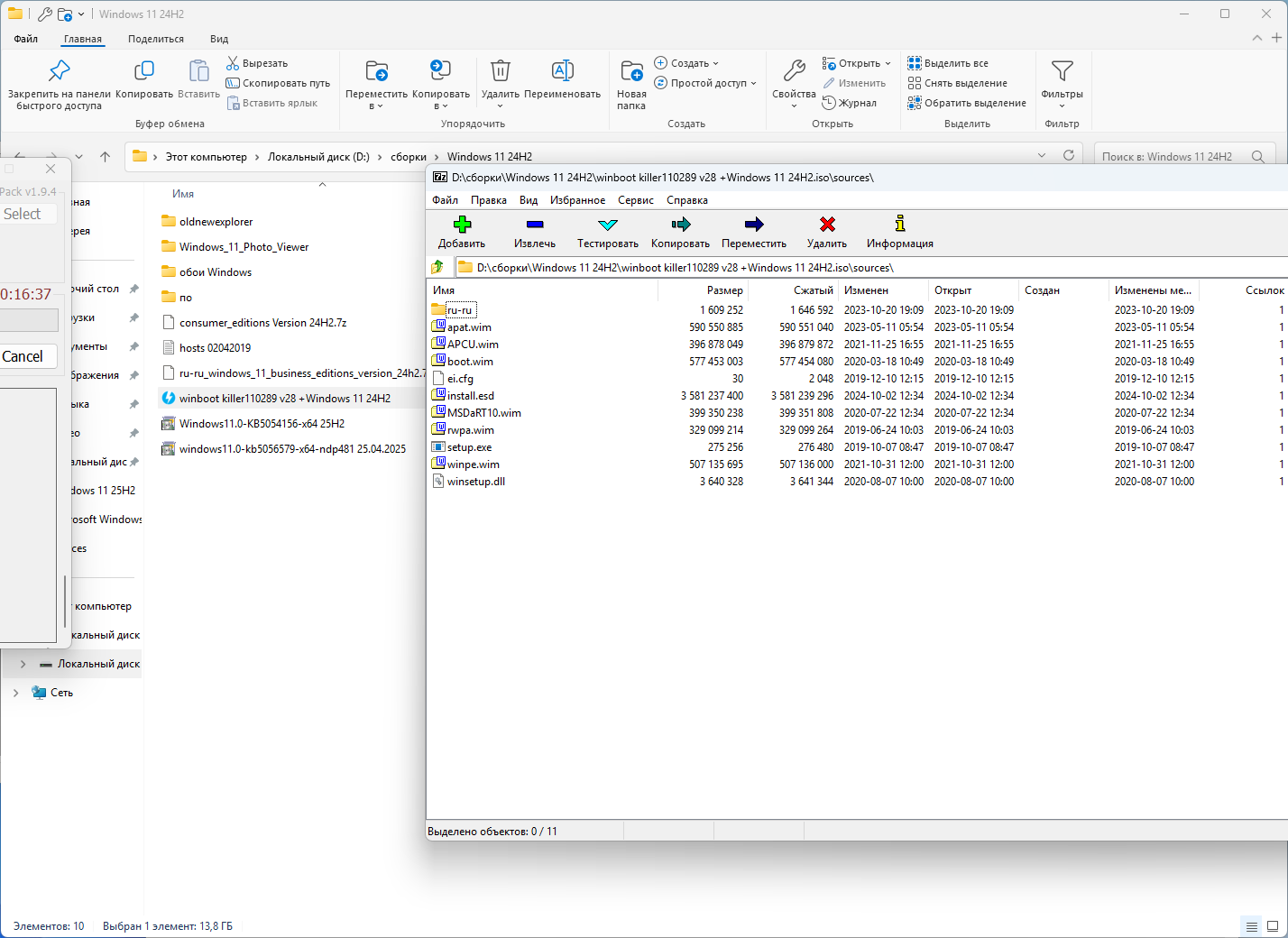Click the 7-Zip Переместить (Move) arrow icon

point(754,225)
